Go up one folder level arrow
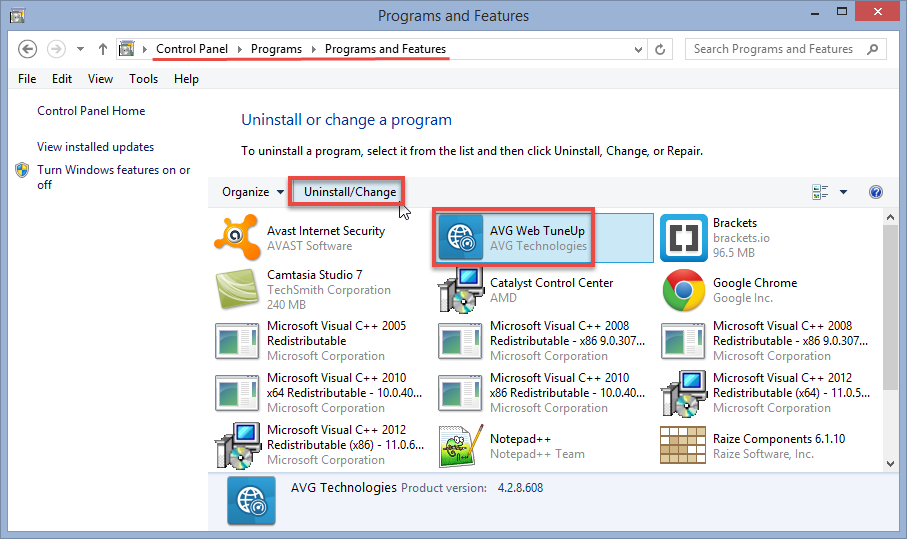 102,49
